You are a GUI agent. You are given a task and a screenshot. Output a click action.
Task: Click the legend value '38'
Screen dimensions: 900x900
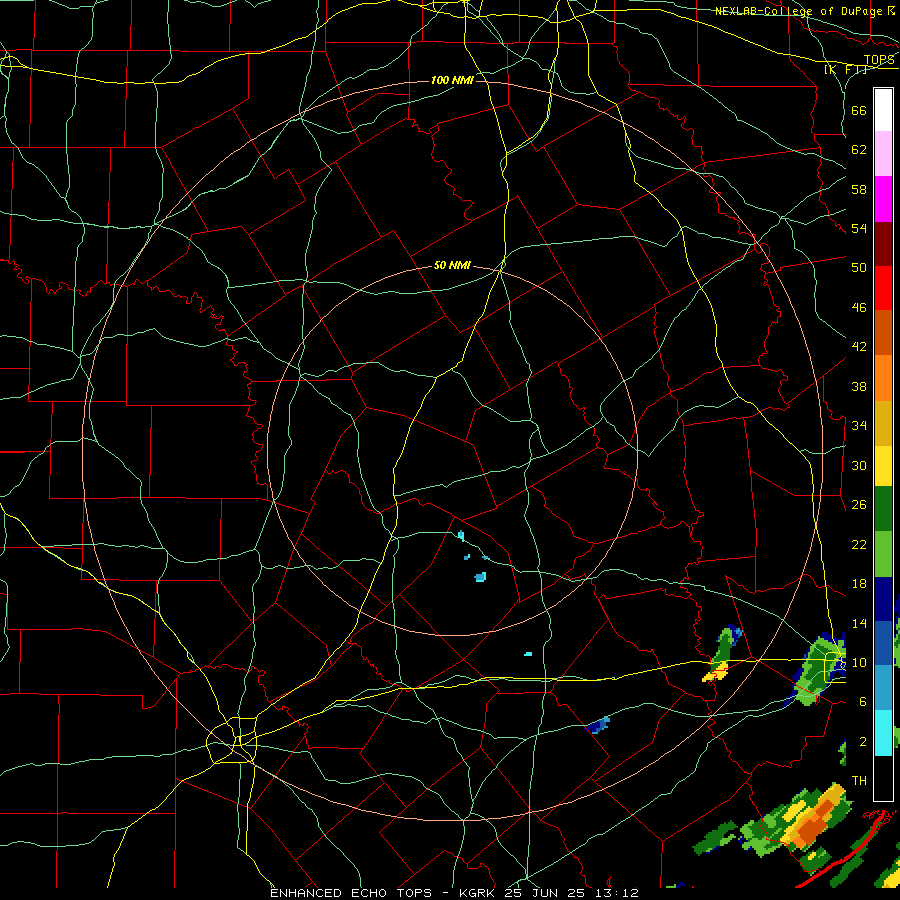[x=859, y=386]
